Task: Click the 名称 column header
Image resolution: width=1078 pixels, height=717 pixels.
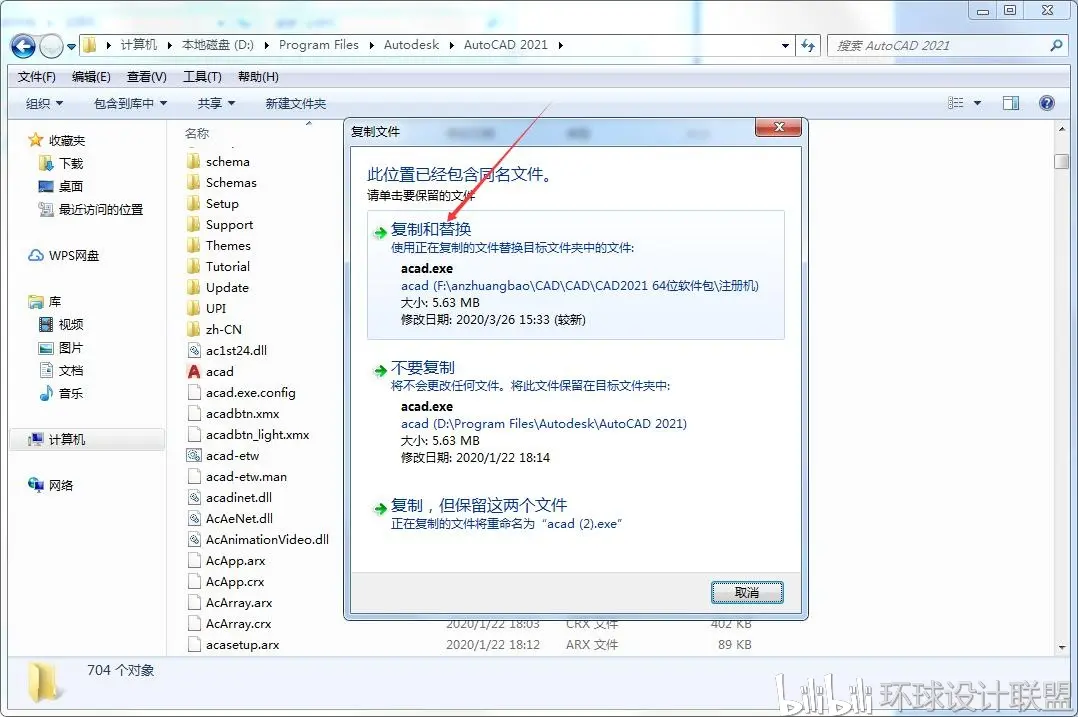Action: [x=197, y=133]
